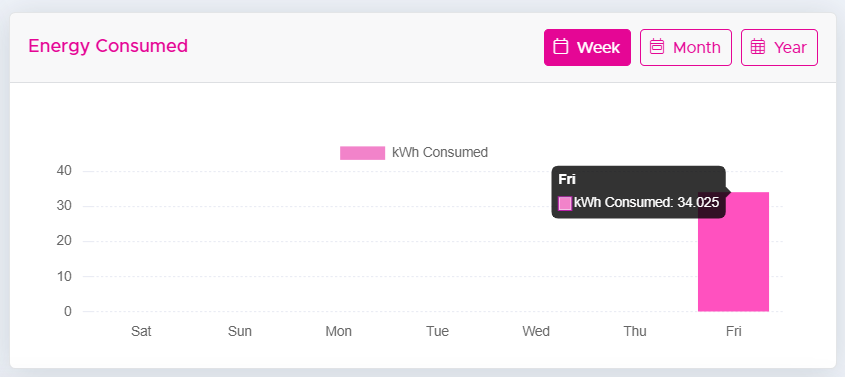
Task: Click the pink Friday bar
Action: tap(733, 252)
